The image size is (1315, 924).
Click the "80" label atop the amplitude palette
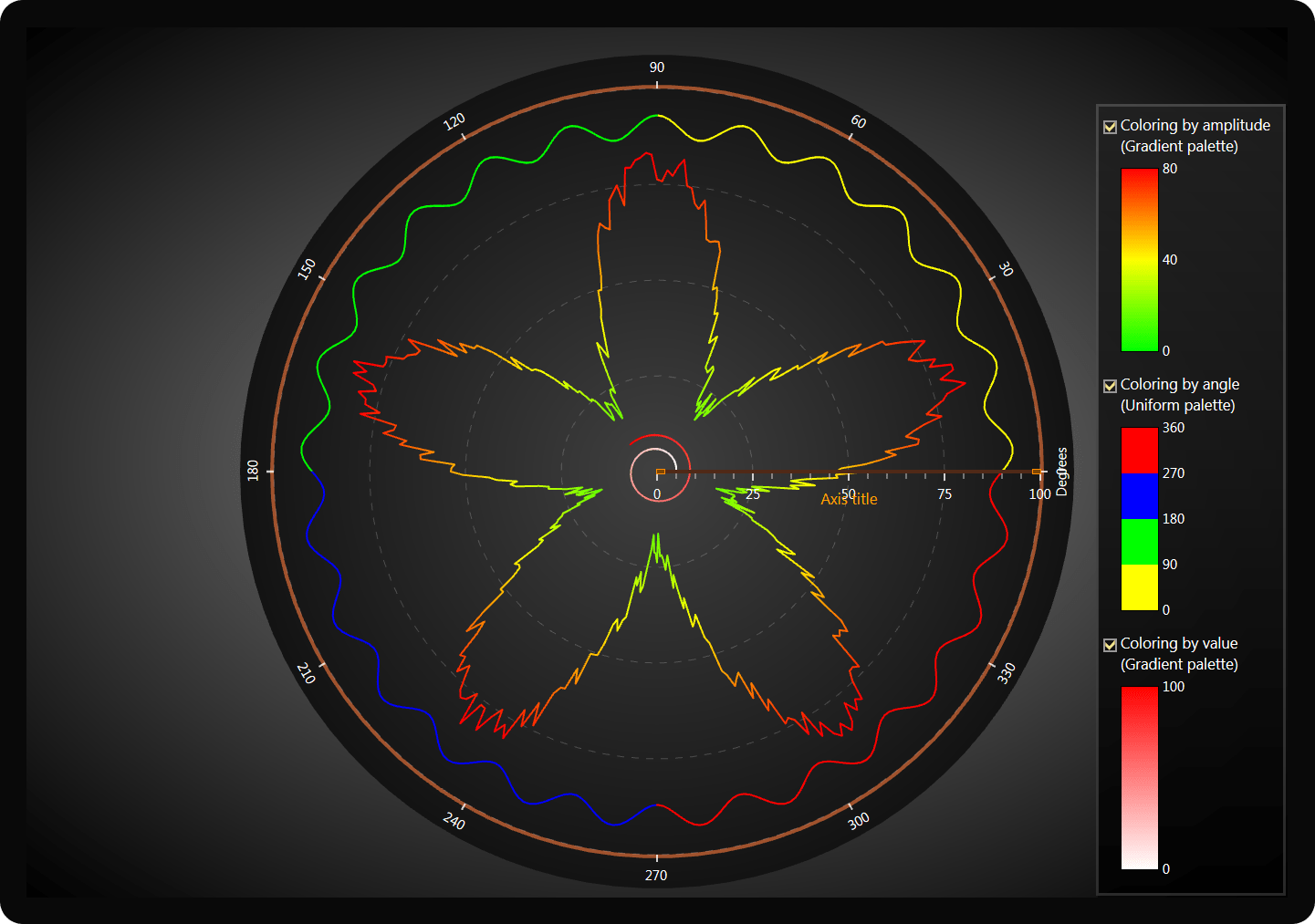[x=1169, y=168]
